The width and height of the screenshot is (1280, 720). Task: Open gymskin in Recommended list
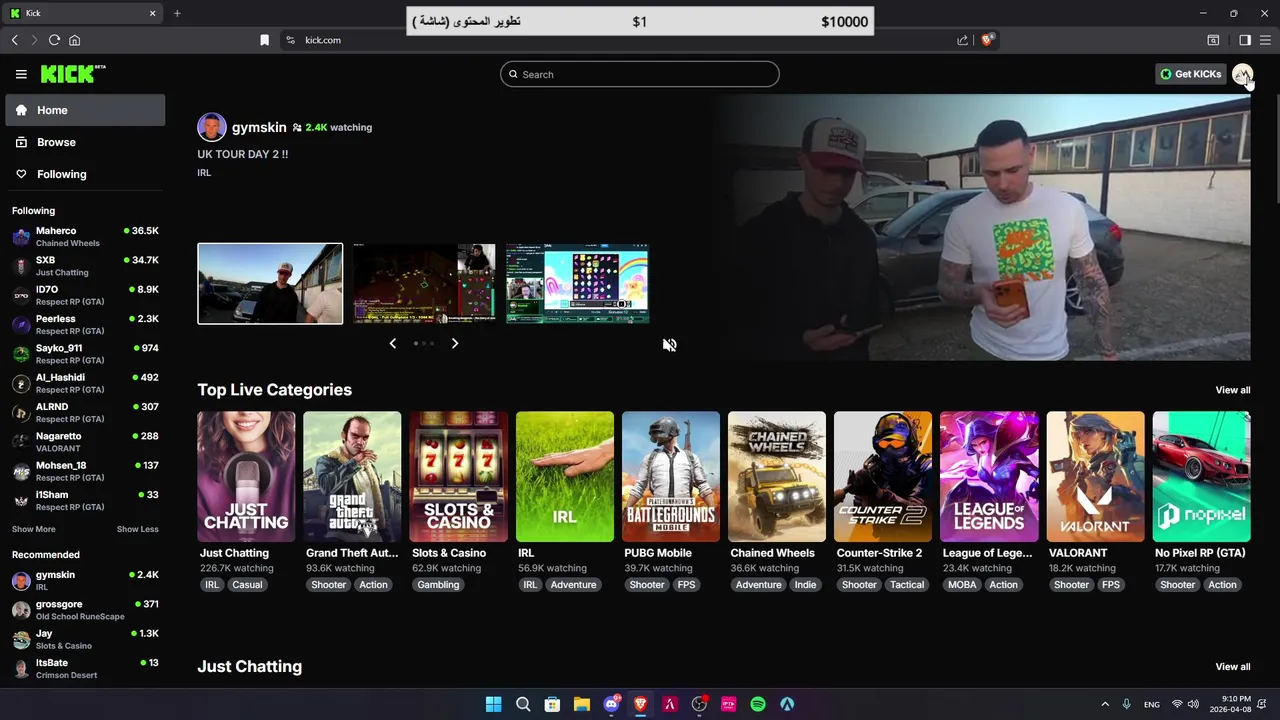pyautogui.click(x=85, y=581)
